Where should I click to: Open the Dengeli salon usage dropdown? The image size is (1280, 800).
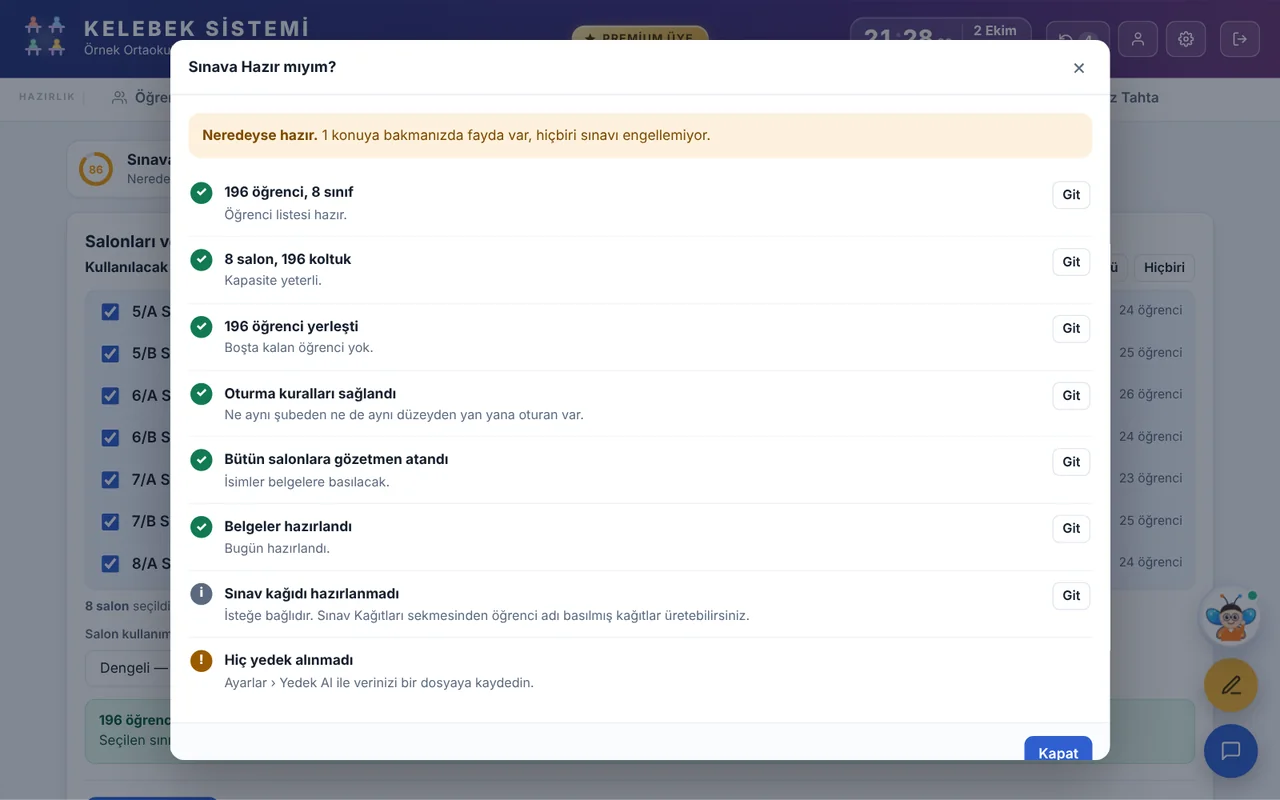[x=128, y=668]
